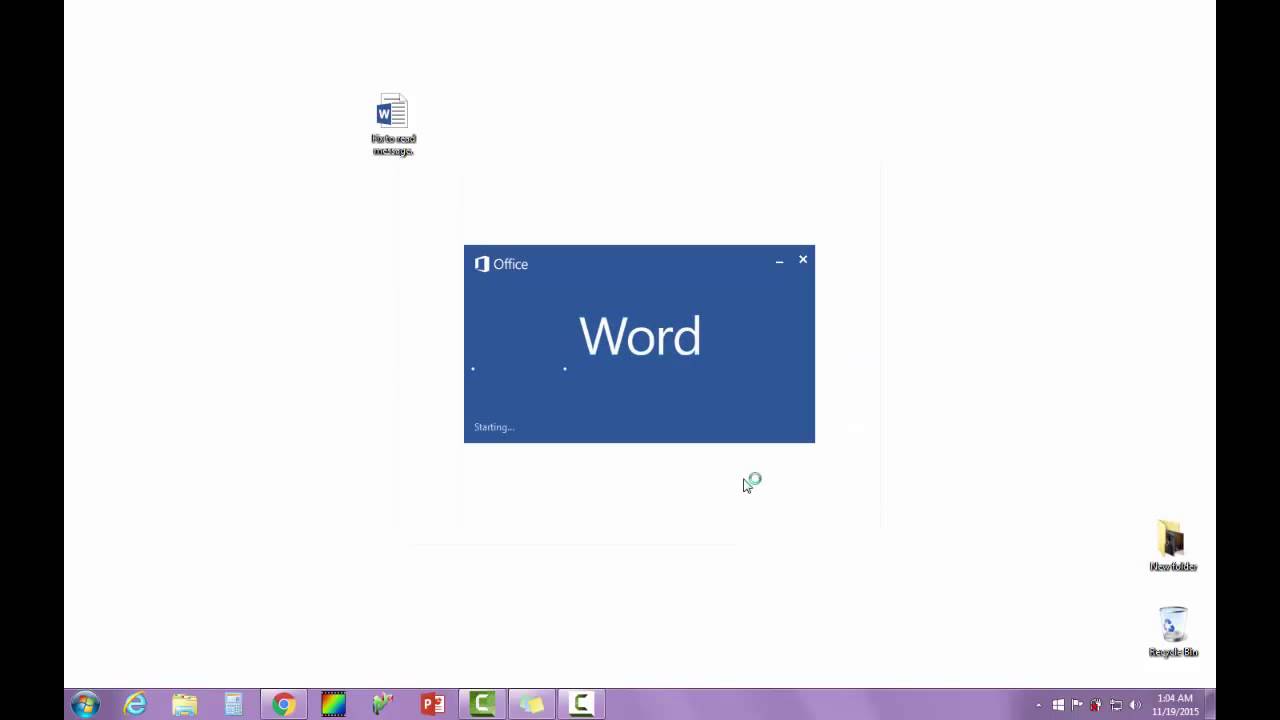
Task: Click the large Word title text
Action: coord(640,336)
